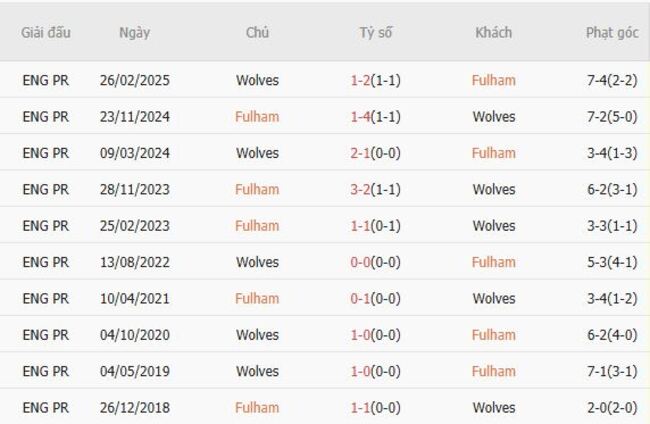The image size is (650, 424).
Task: Click the Giải đấu column header
Action: click(x=46, y=32)
